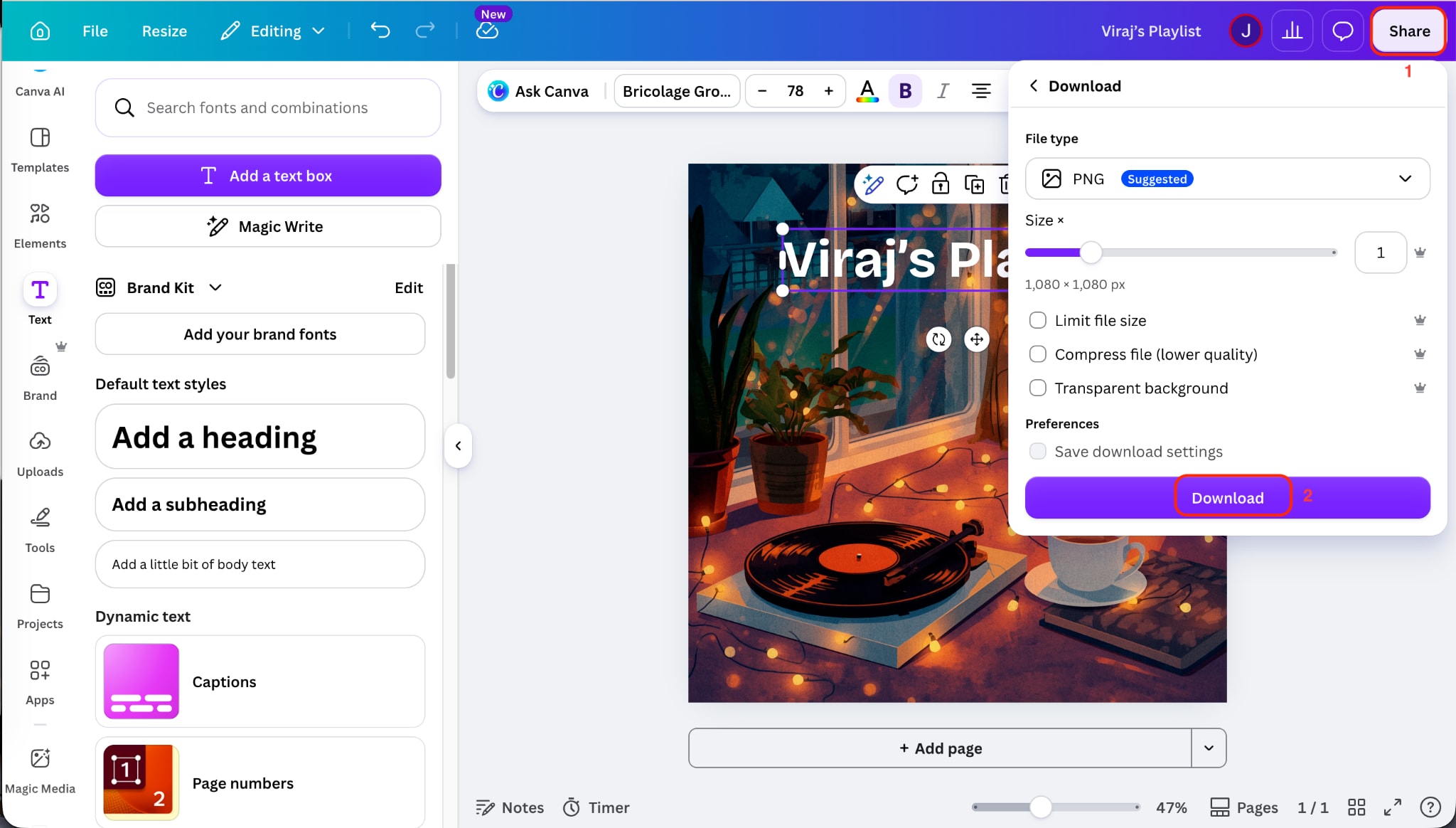
Task: Decrease font size with minus
Action: click(762, 91)
